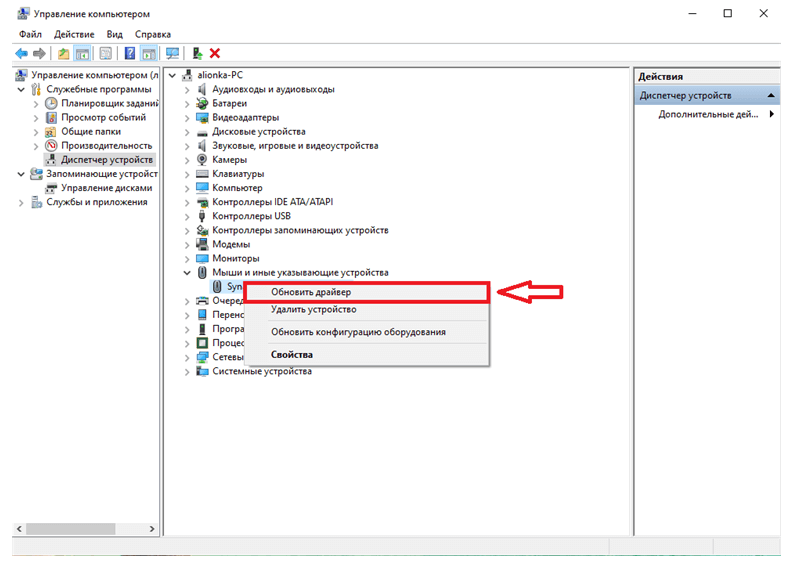Viewport: 808px width, 563px height.
Task: Click the shared folder icon beside Общие папки
Action: click(50, 132)
